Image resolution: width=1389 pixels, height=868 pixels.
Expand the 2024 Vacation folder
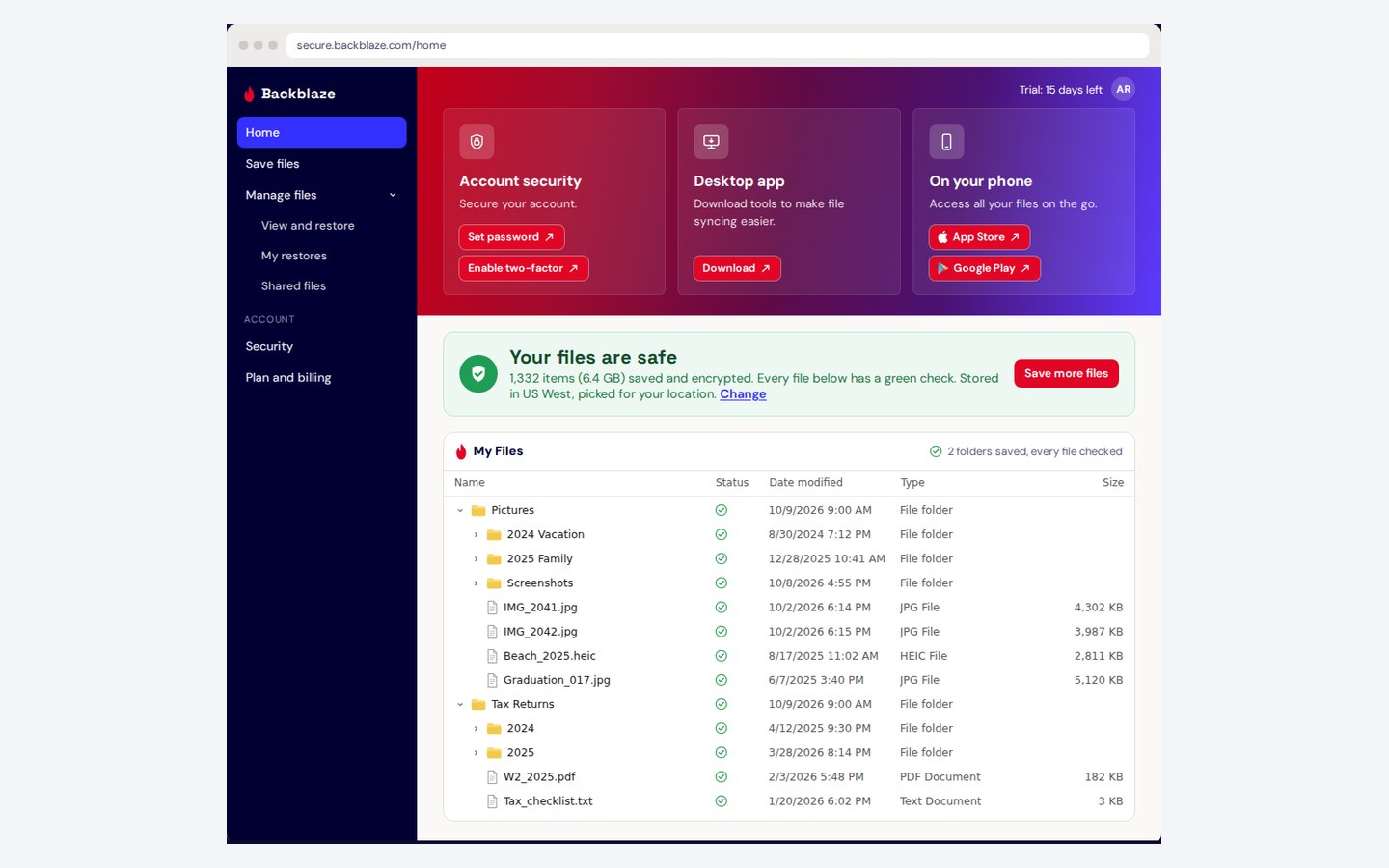pyautogui.click(x=476, y=534)
